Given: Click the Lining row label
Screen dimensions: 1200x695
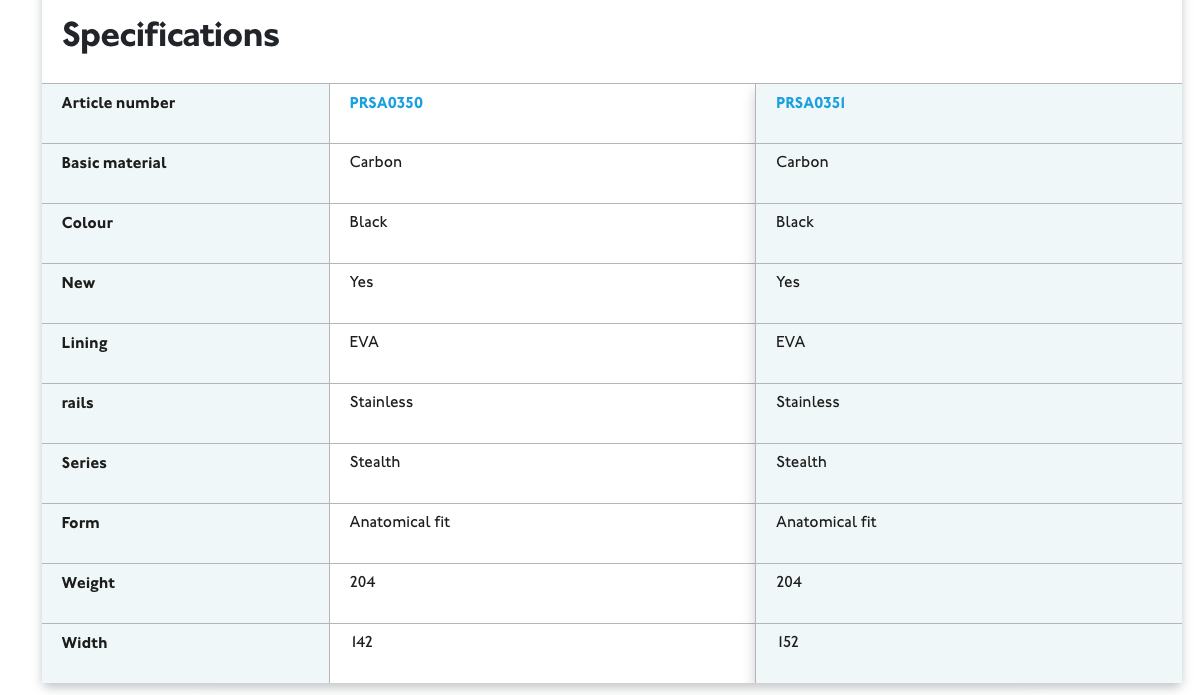Looking at the screenshot, I should pyautogui.click(x=84, y=343).
